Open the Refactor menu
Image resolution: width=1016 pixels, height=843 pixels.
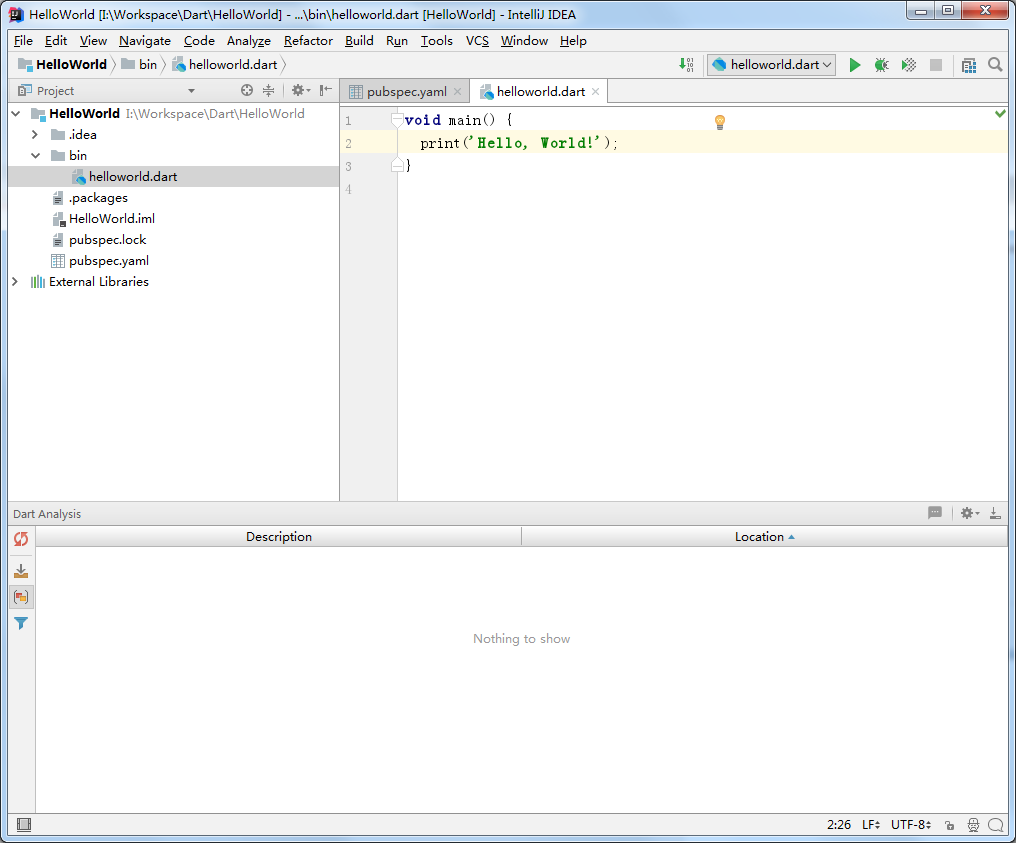coord(308,41)
